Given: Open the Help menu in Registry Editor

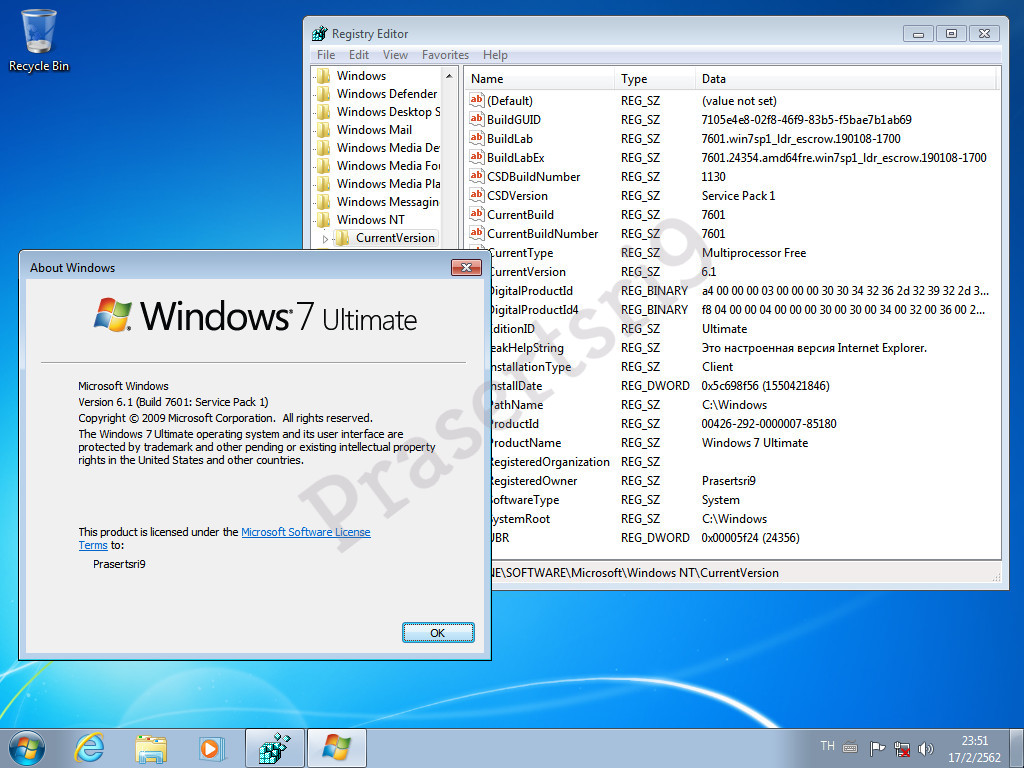Looking at the screenshot, I should (495, 55).
